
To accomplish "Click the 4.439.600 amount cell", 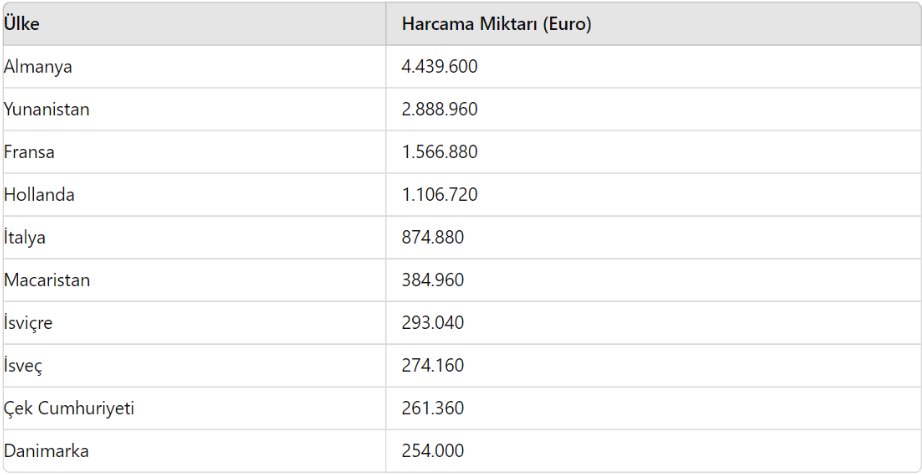I will 440,67.
